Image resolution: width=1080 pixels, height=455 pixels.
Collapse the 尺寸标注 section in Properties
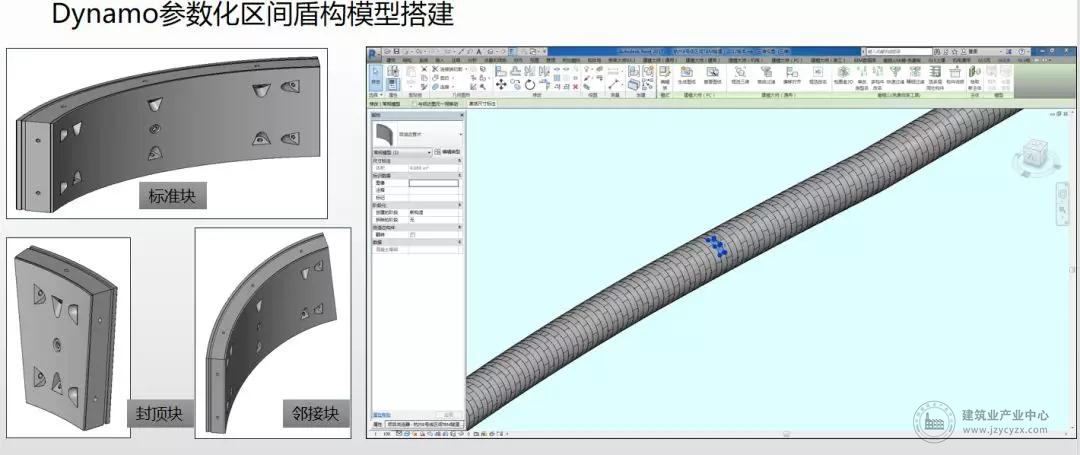click(x=459, y=161)
